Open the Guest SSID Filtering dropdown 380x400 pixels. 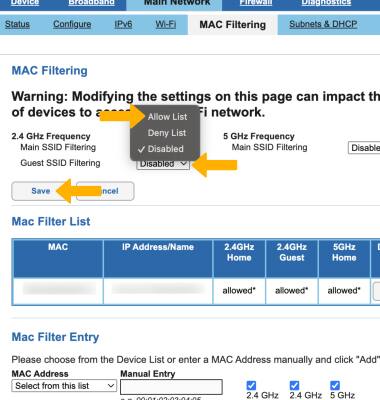point(163,164)
